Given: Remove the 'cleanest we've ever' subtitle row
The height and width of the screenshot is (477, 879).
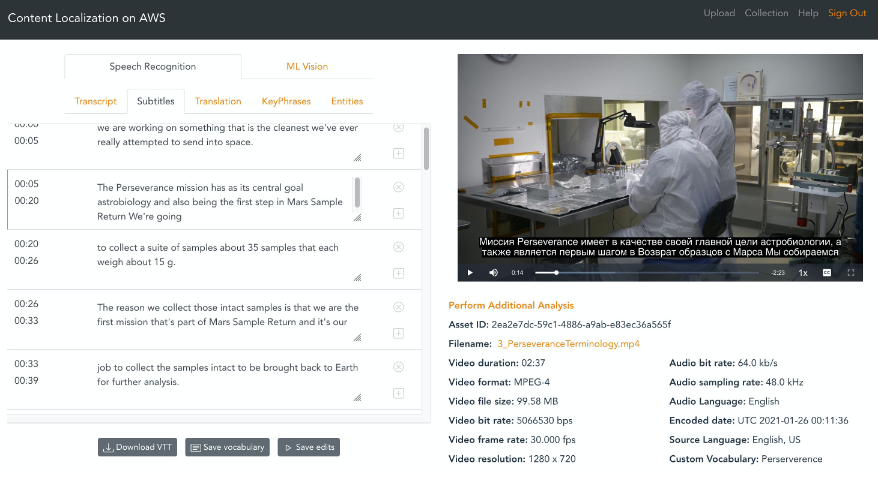Looking at the screenshot, I should (399, 127).
